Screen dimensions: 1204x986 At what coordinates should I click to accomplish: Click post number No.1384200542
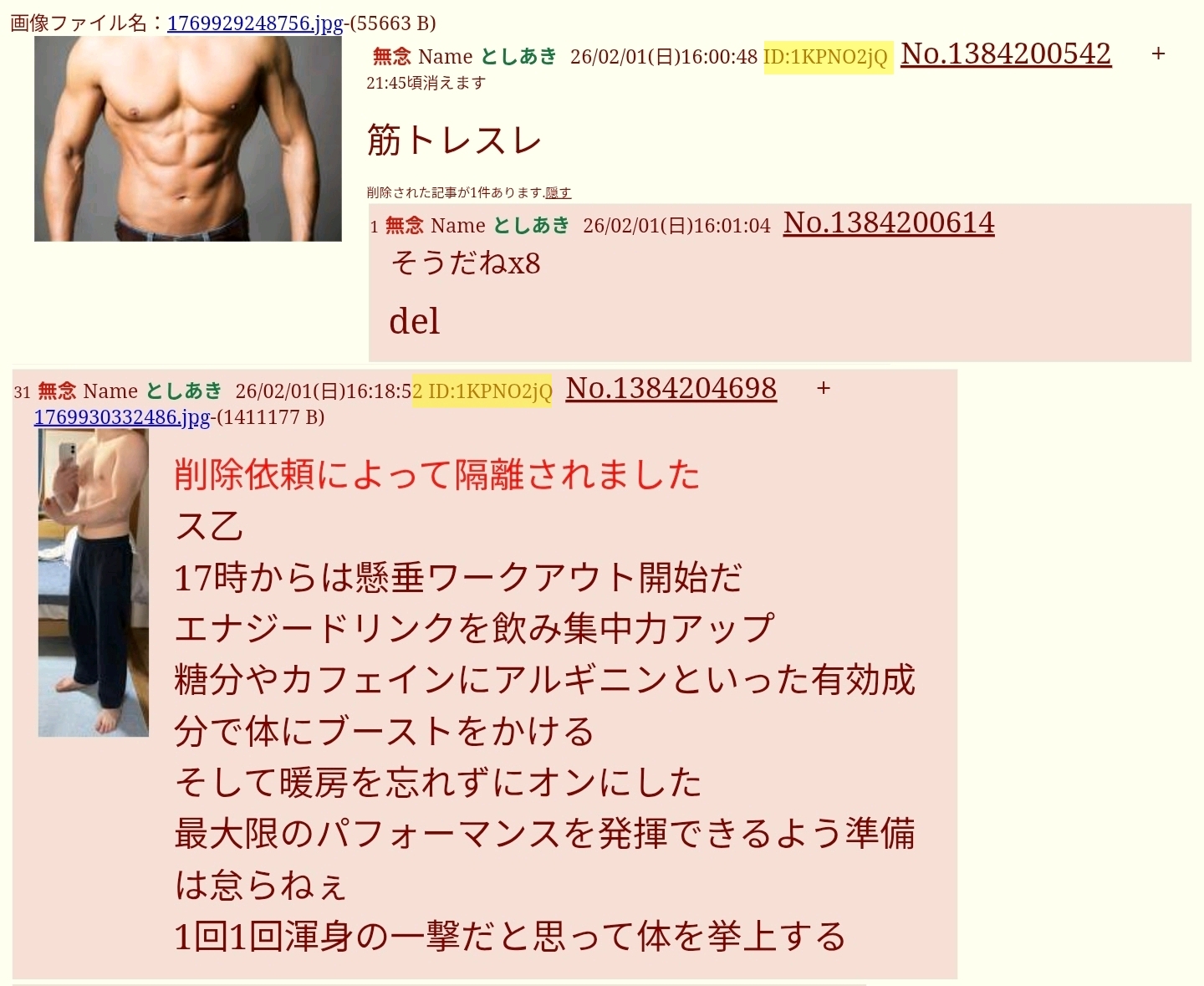[1006, 54]
